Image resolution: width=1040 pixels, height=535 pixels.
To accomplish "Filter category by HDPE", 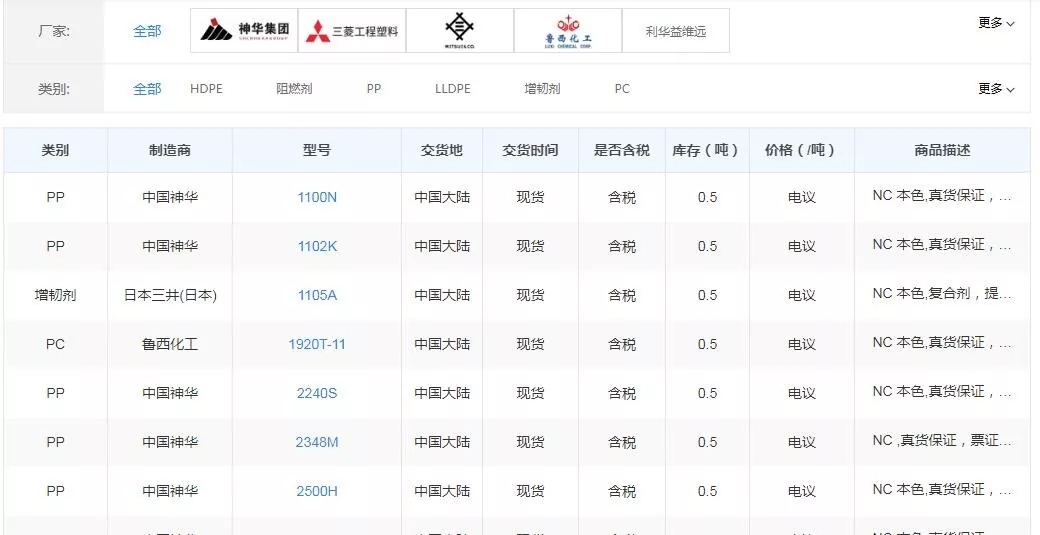I will [206, 89].
